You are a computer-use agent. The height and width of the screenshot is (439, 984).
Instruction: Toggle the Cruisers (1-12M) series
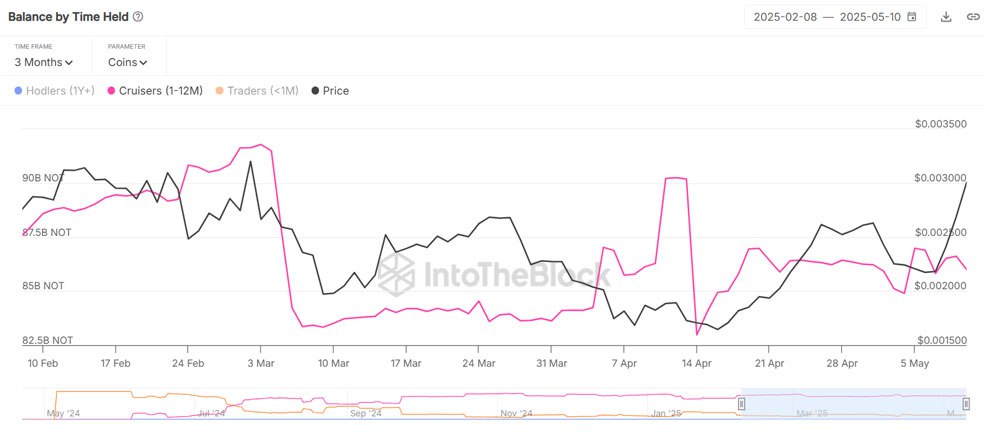coord(160,91)
